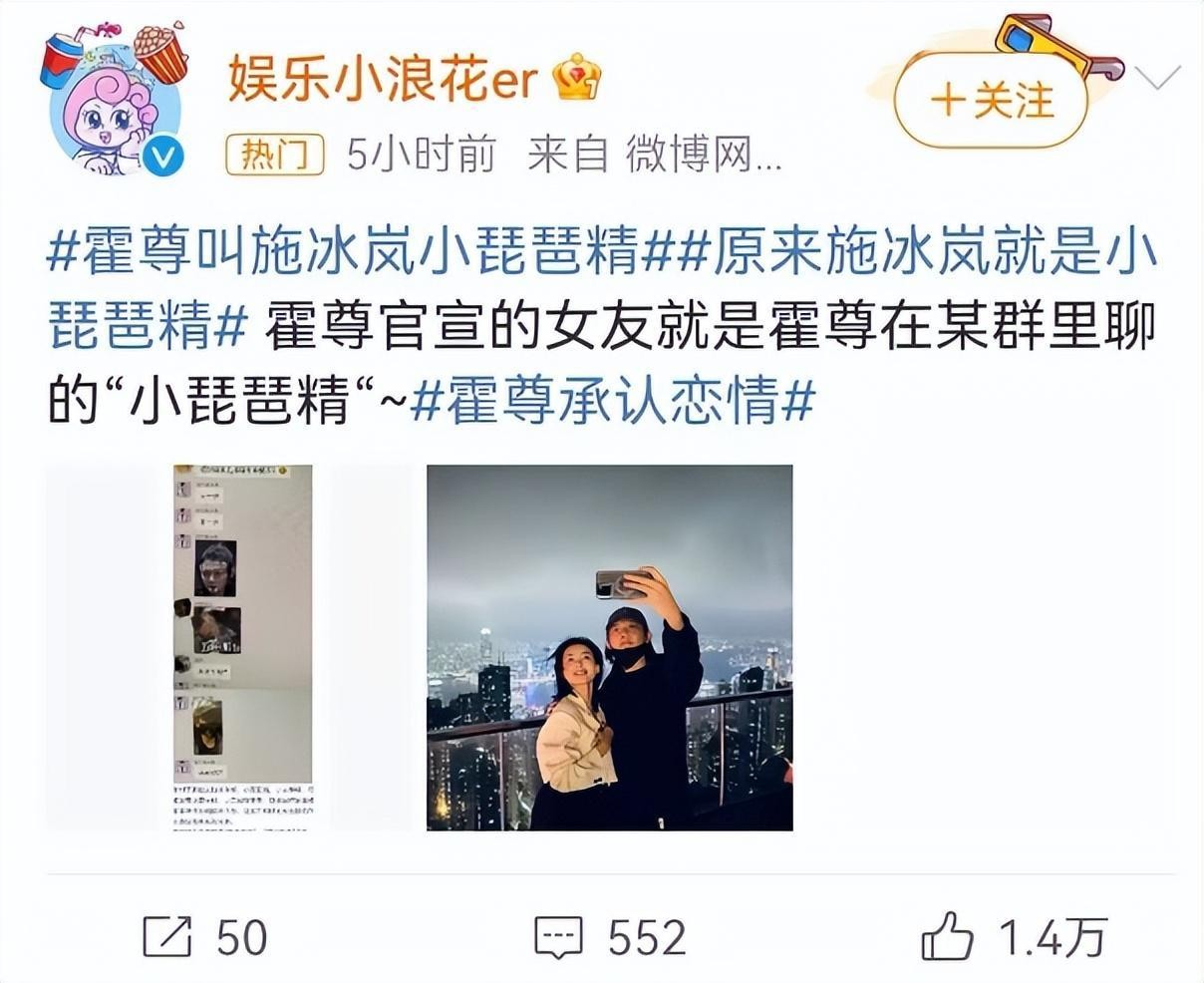This screenshot has width=1204, height=983.
Task: Open hashtag #霍尊承认恋情#
Action: 613,403
